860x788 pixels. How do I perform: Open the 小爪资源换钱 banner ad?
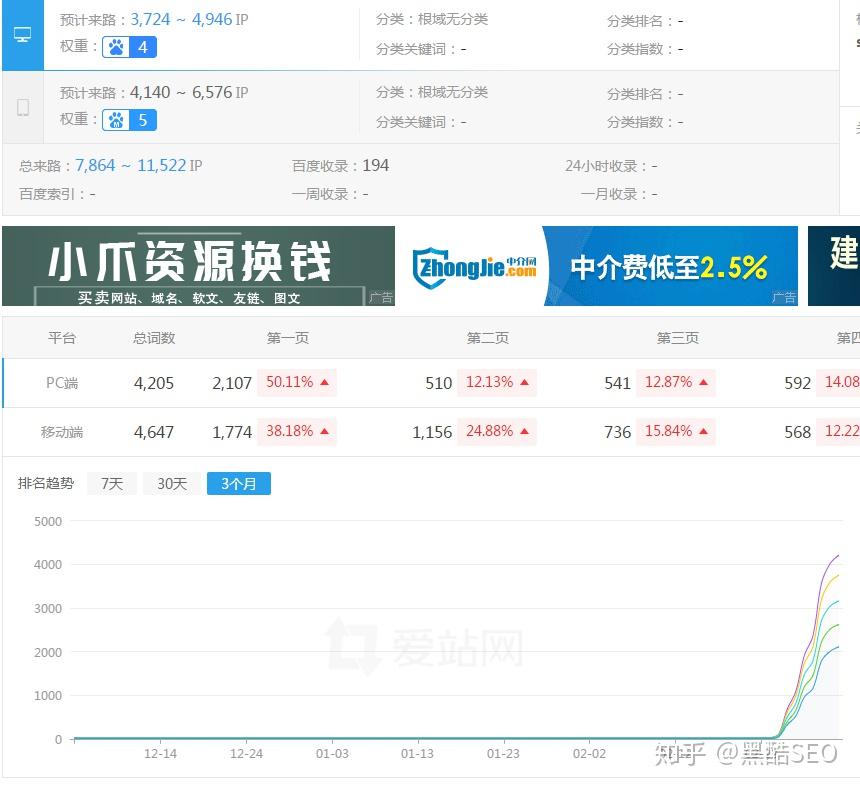199,266
